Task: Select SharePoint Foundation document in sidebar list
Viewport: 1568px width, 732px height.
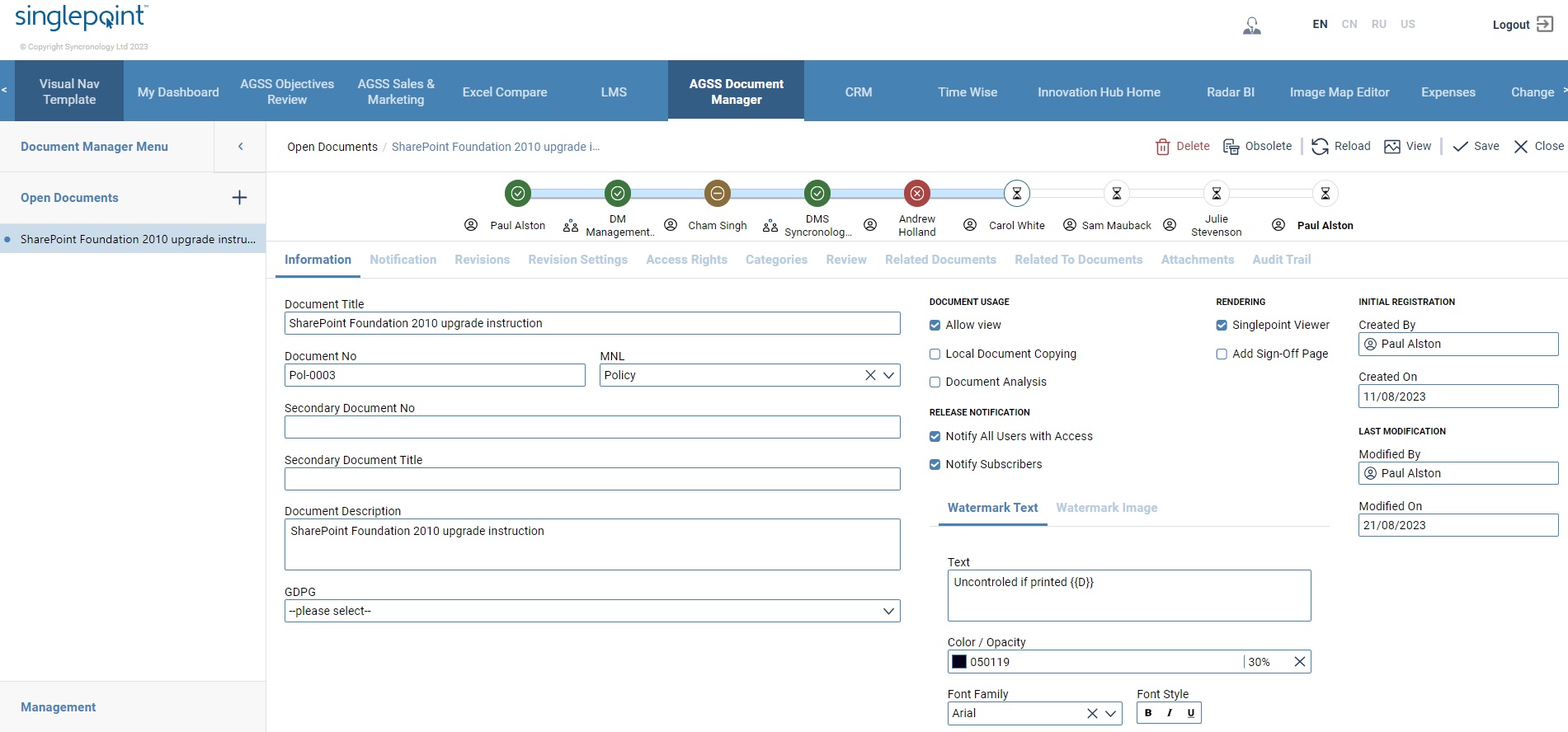Action: point(133,239)
